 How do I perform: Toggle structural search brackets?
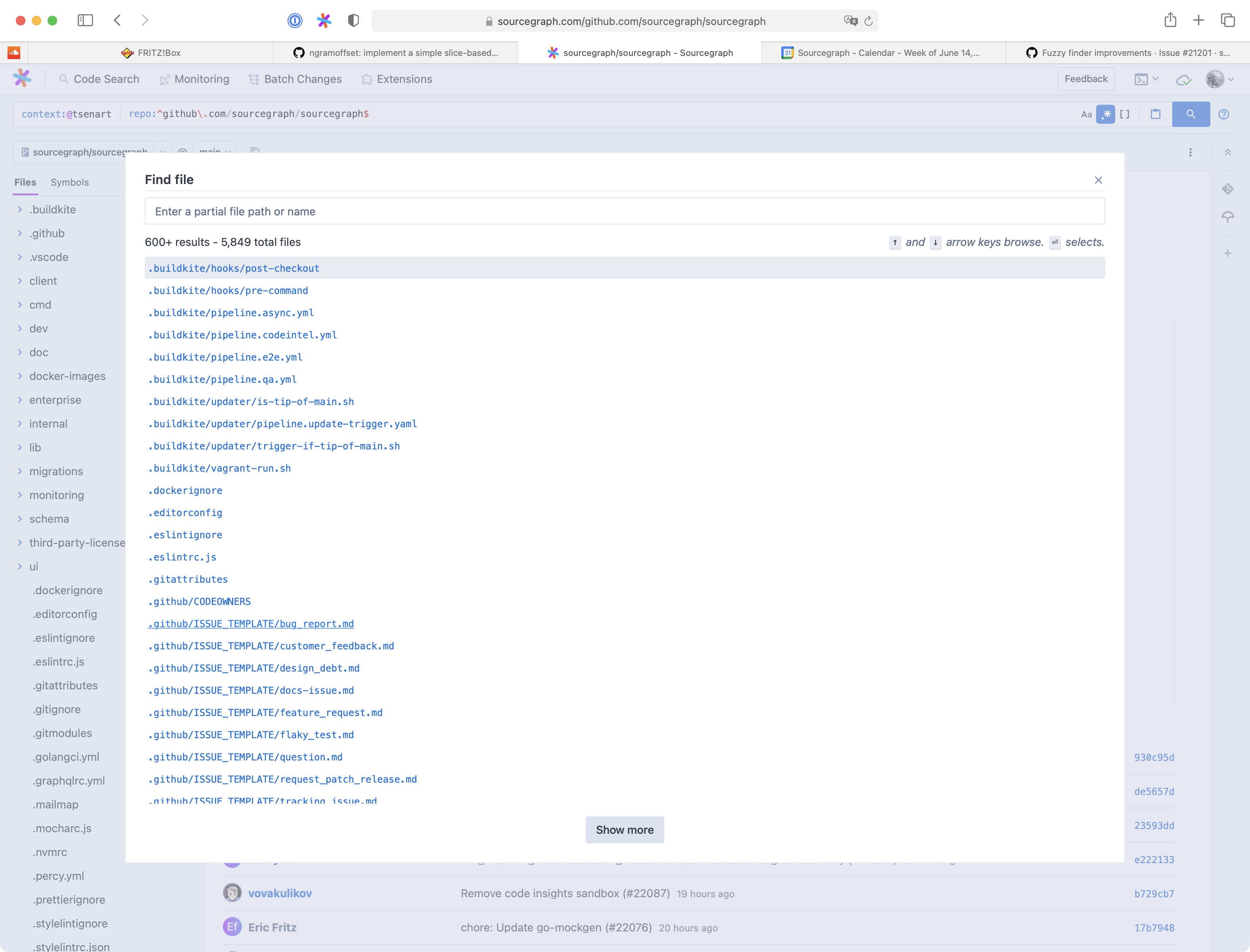pos(1124,115)
